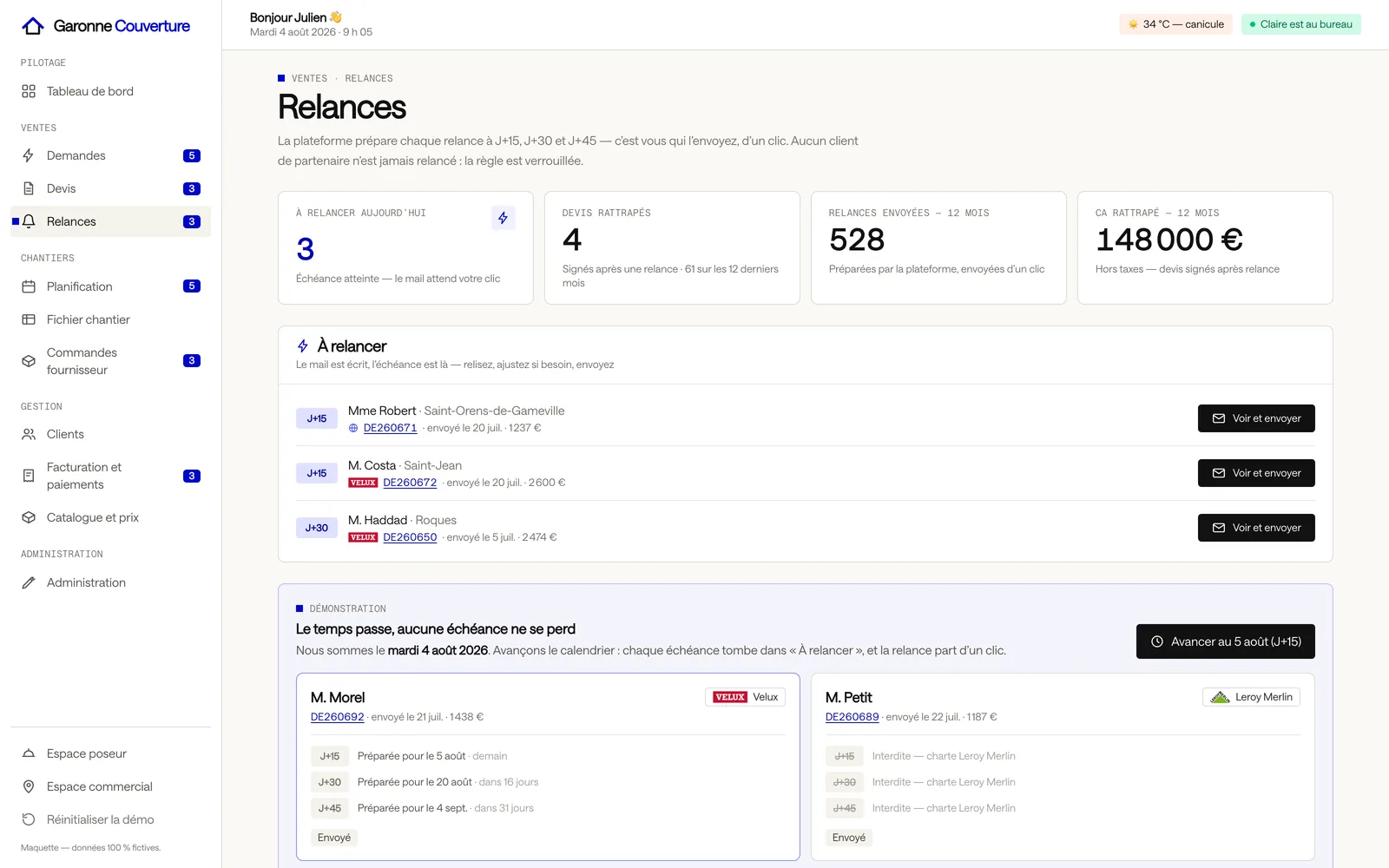
Task: Open quote link DE260671
Action: coord(390,428)
